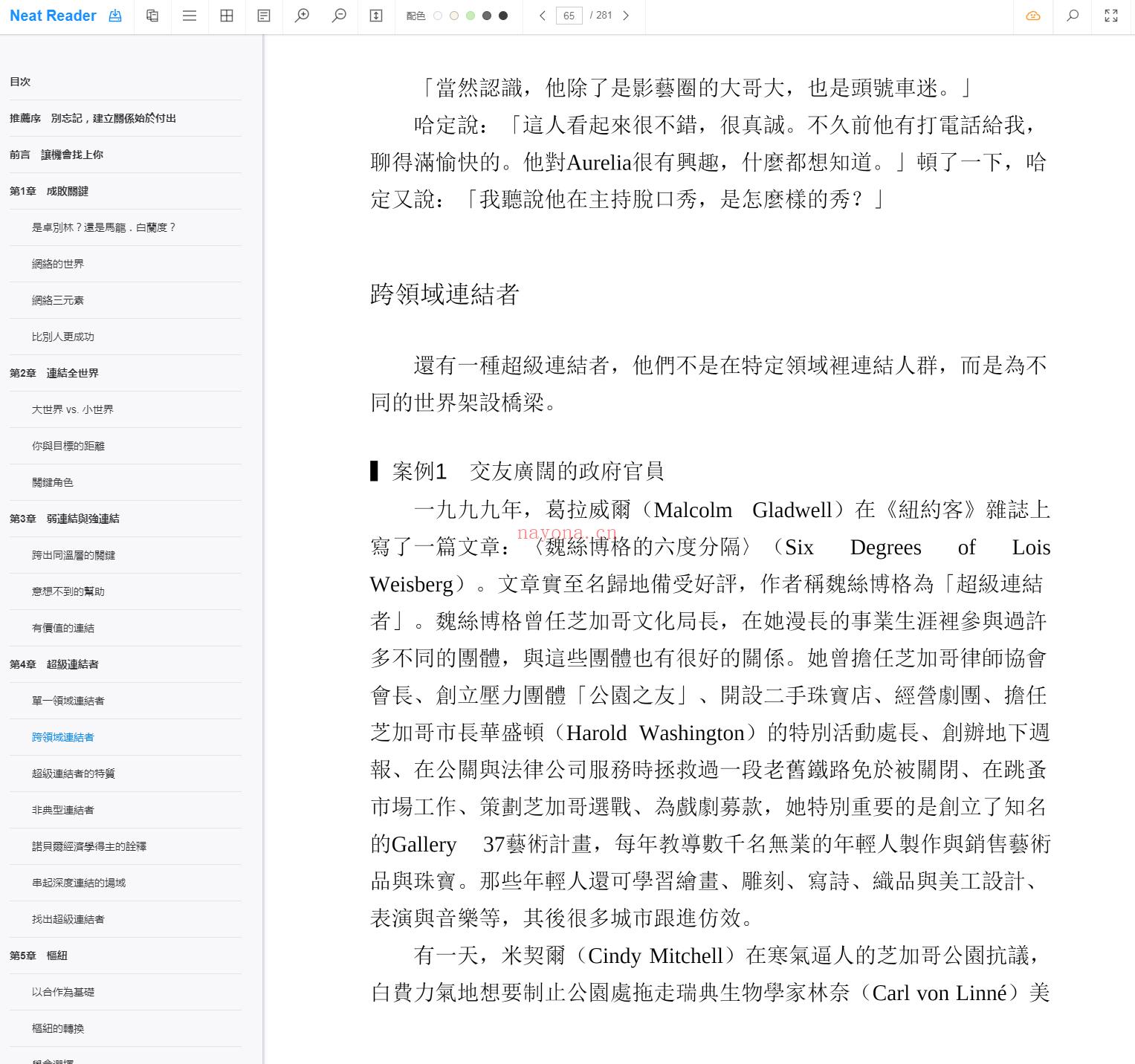Screen dimensions: 1135x1064
Task: Zoom out text with magnifier minus
Action: coord(339,16)
